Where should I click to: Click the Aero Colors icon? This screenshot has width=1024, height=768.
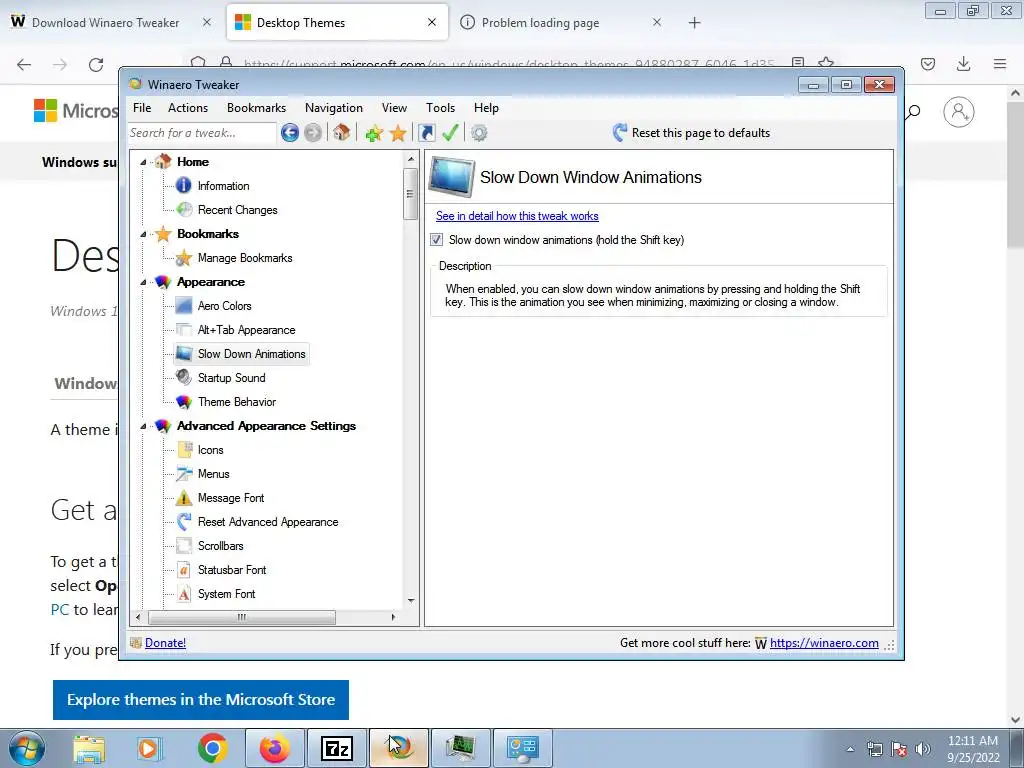click(184, 306)
